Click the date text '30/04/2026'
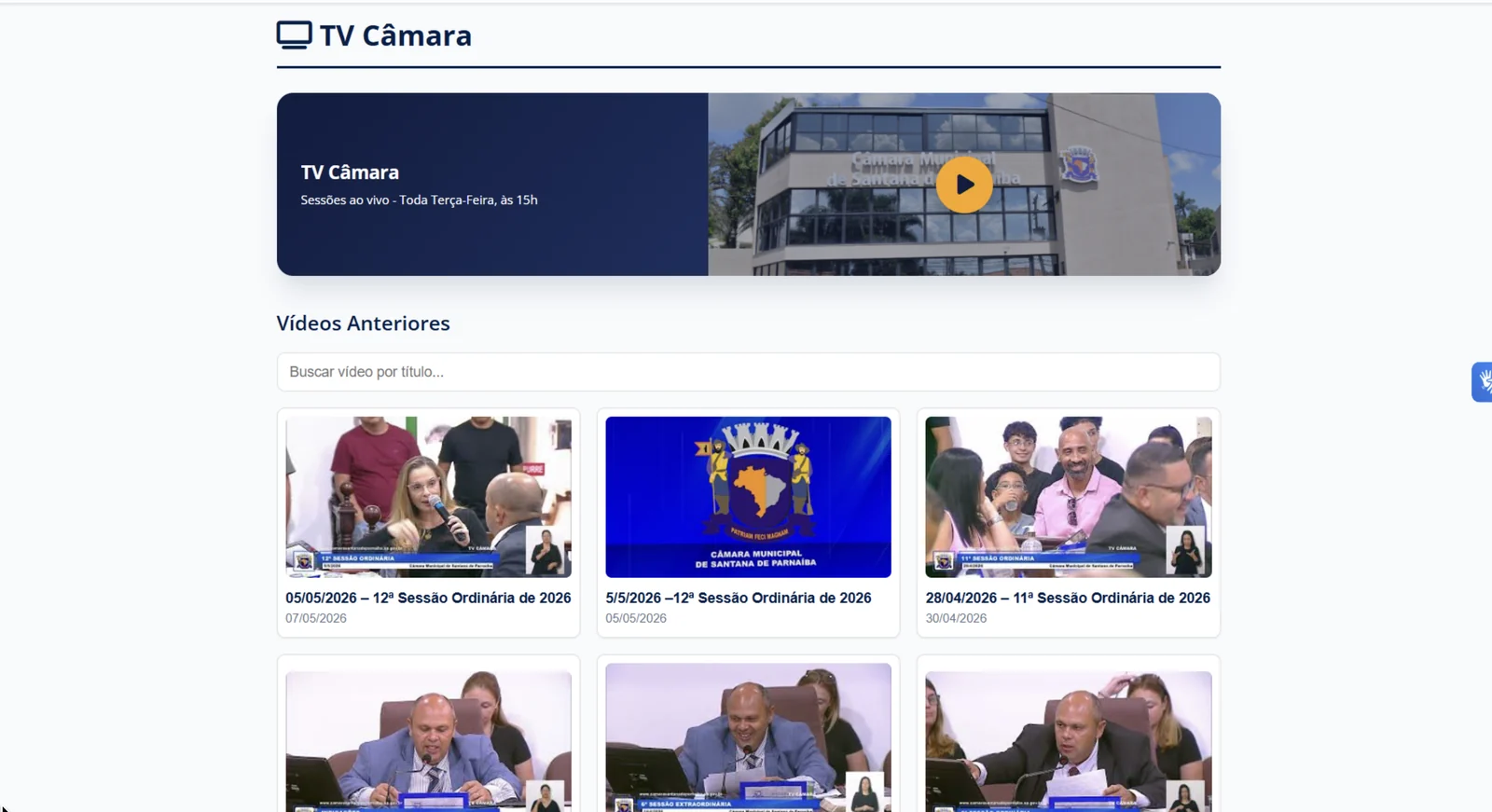1492x812 pixels. click(956, 618)
